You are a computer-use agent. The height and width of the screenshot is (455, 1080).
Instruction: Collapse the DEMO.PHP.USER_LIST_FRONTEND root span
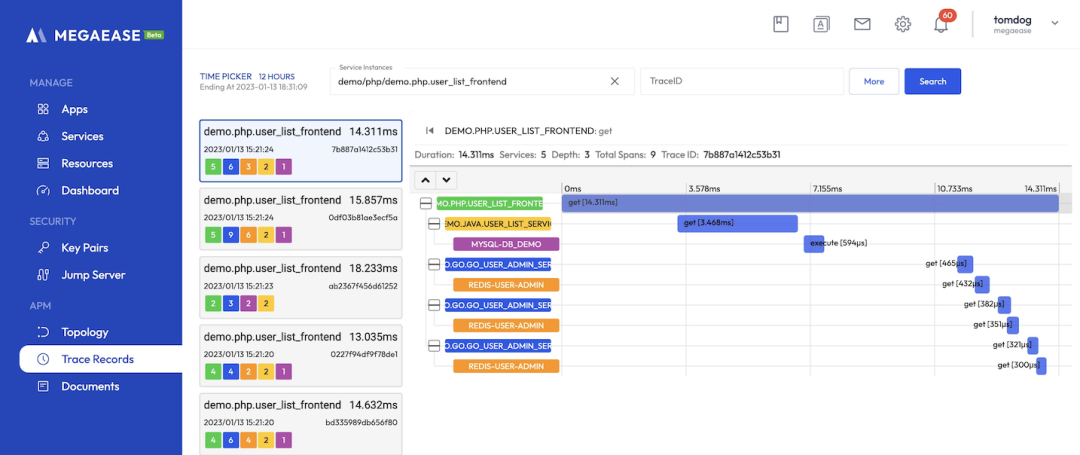point(426,203)
